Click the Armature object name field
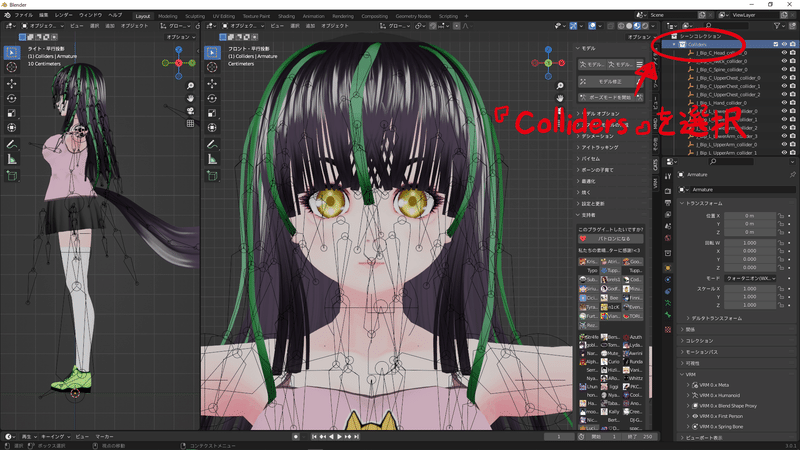 click(743, 189)
